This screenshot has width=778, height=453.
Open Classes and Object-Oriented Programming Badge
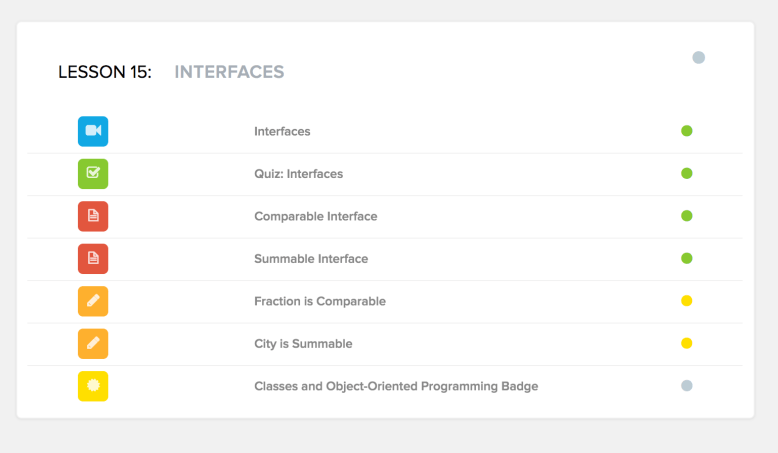tap(395, 386)
